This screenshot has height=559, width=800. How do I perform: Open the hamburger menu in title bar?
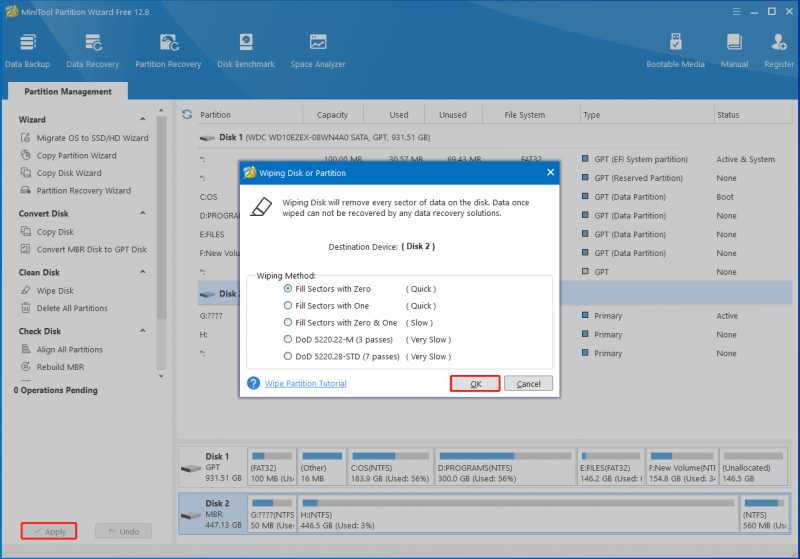click(x=736, y=12)
